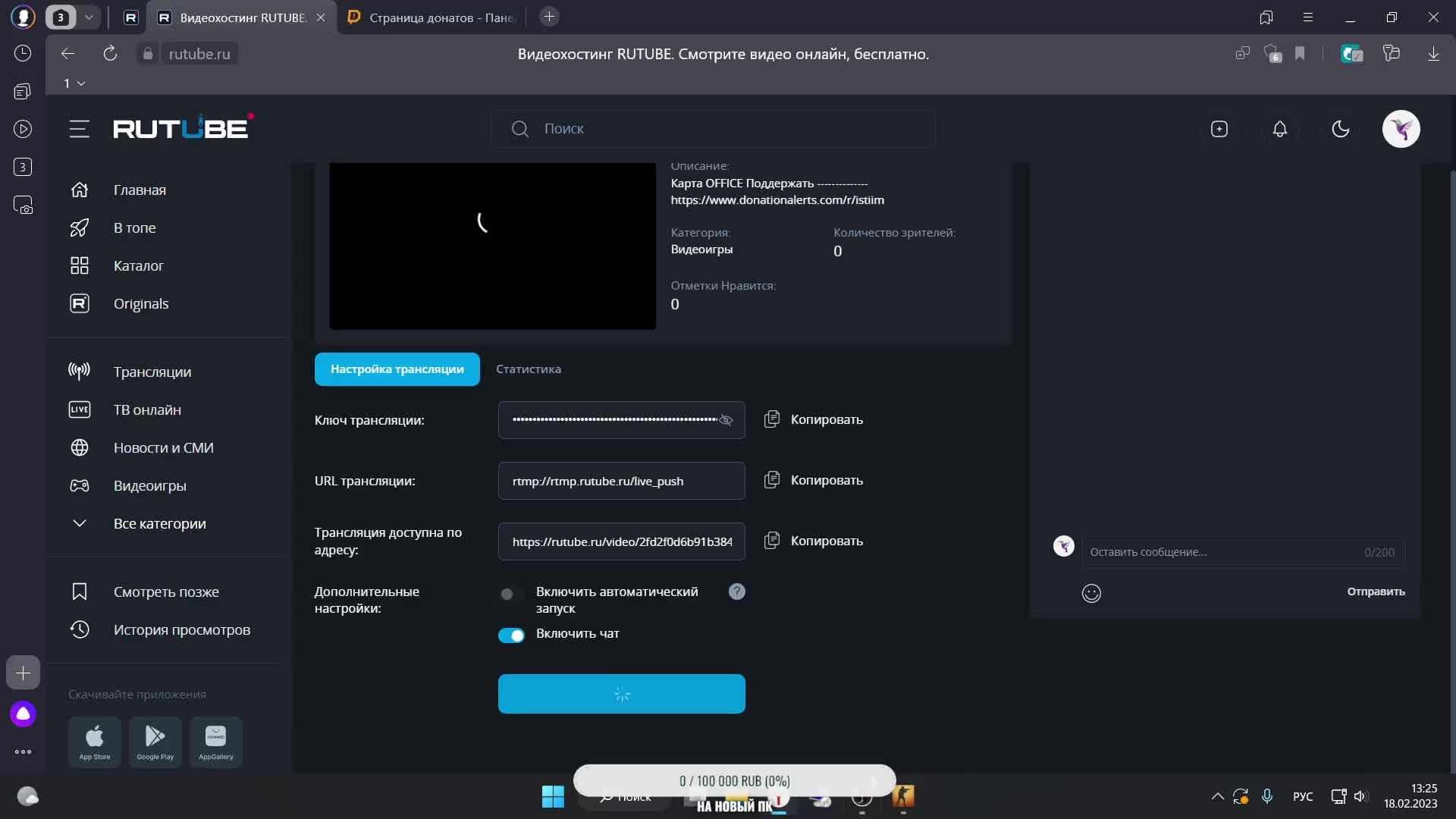1456x819 pixels.
Task: Show hidden system tray icons
Action: [1217, 796]
